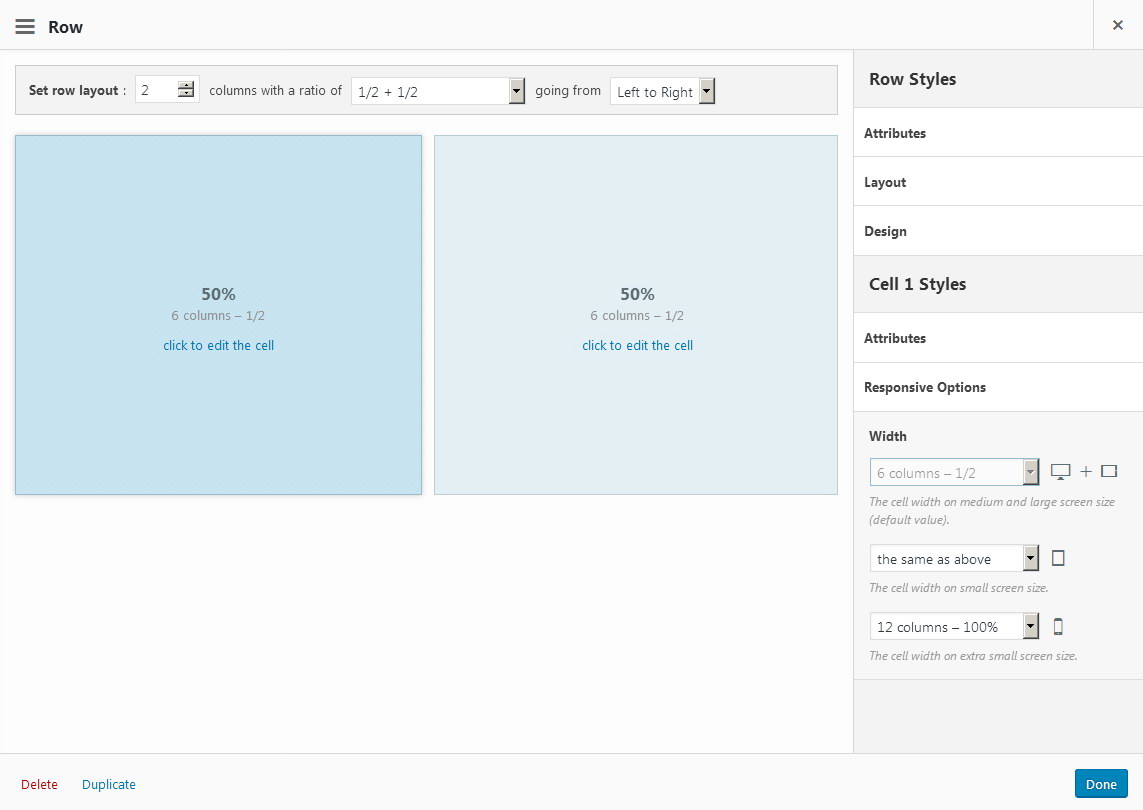Screen dimensions: 1143x810
Task: Click the Width label
Action: 888,436
